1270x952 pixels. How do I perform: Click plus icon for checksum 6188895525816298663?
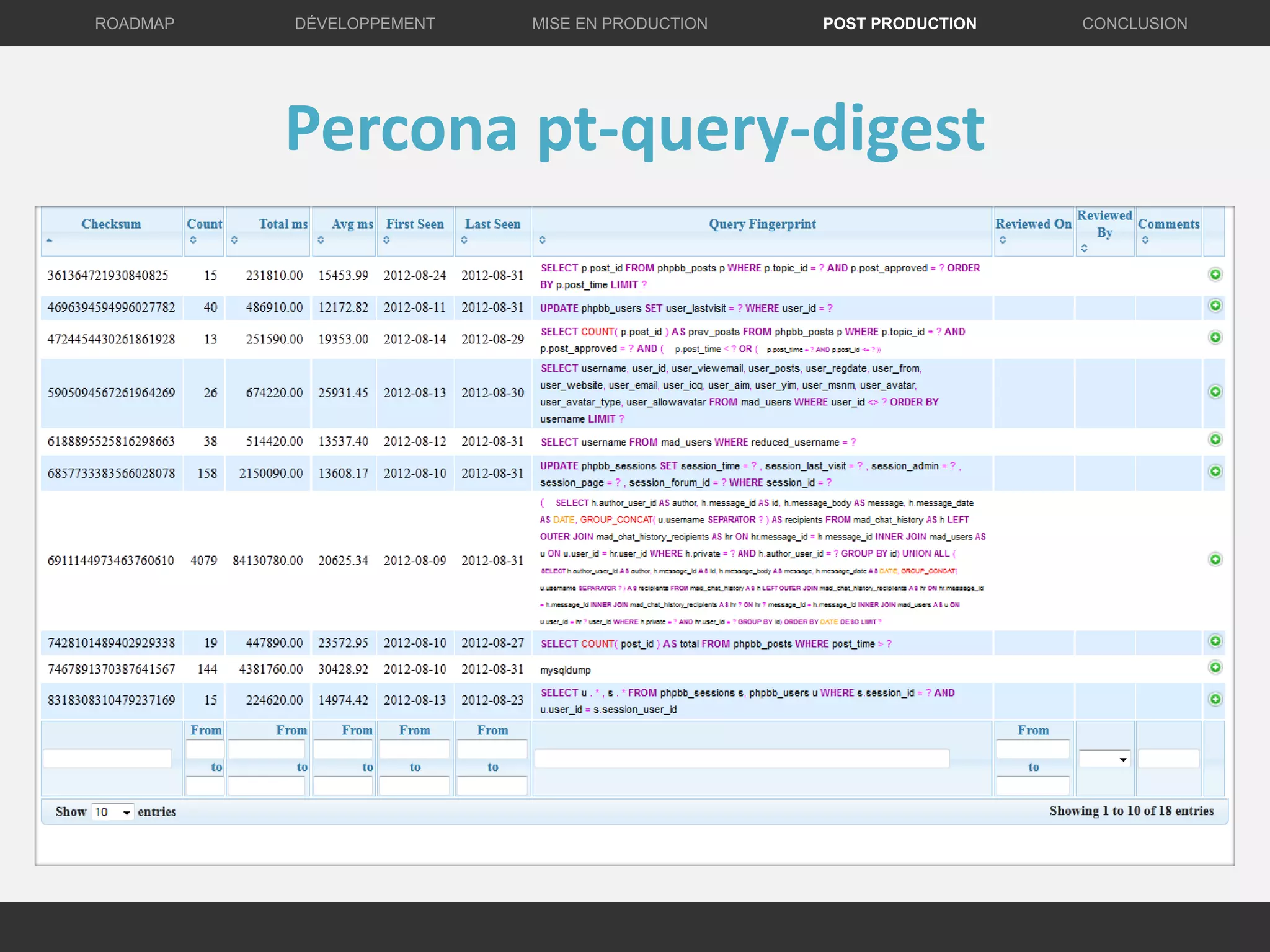(x=1215, y=439)
